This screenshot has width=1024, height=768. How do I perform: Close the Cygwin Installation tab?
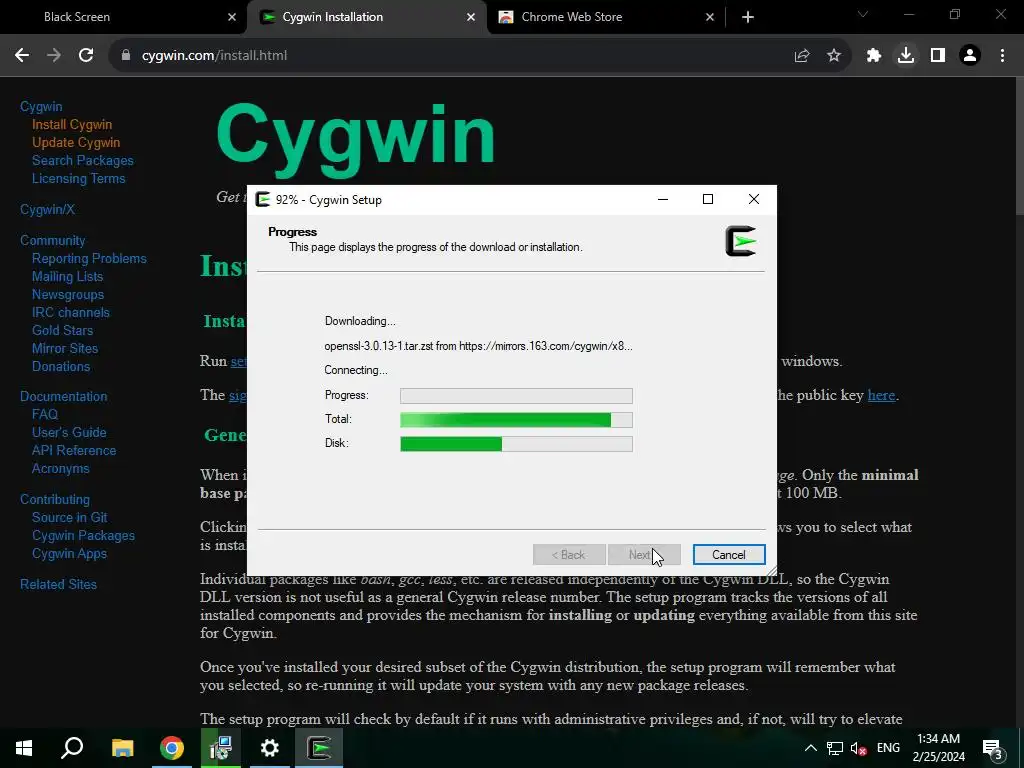(x=471, y=17)
